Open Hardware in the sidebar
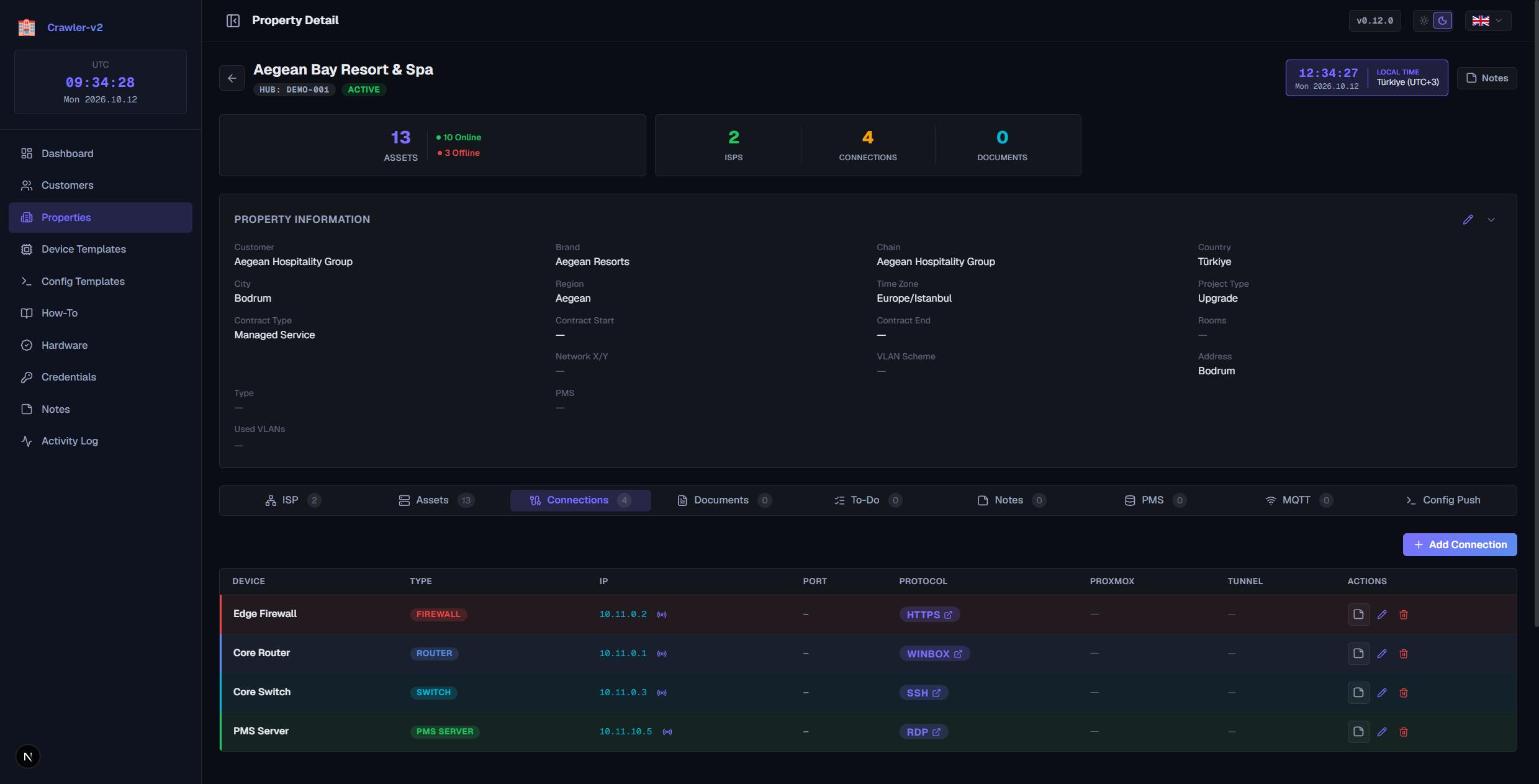Image resolution: width=1539 pixels, height=784 pixels. coord(100,346)
